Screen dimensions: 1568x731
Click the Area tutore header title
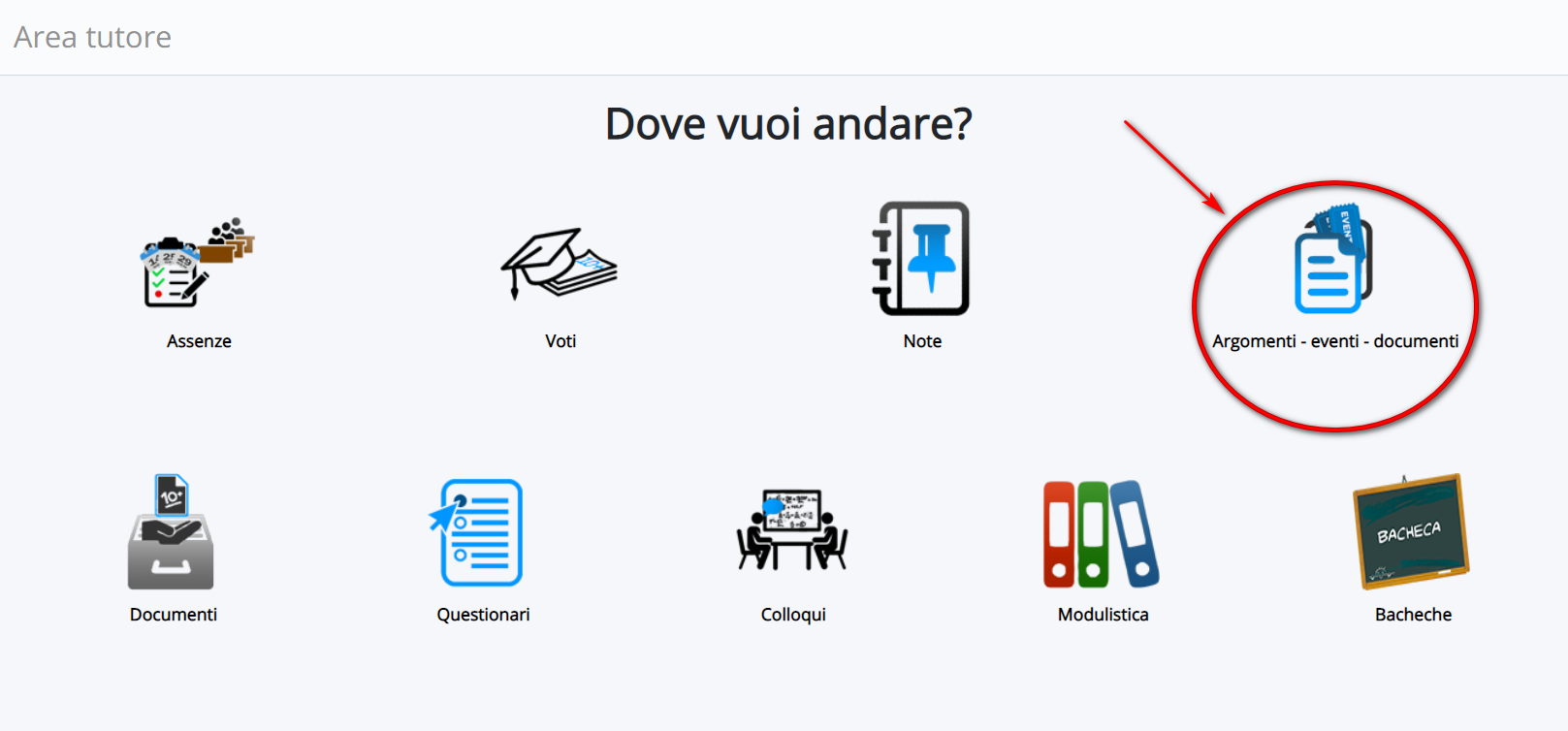(x=92, y=37)
